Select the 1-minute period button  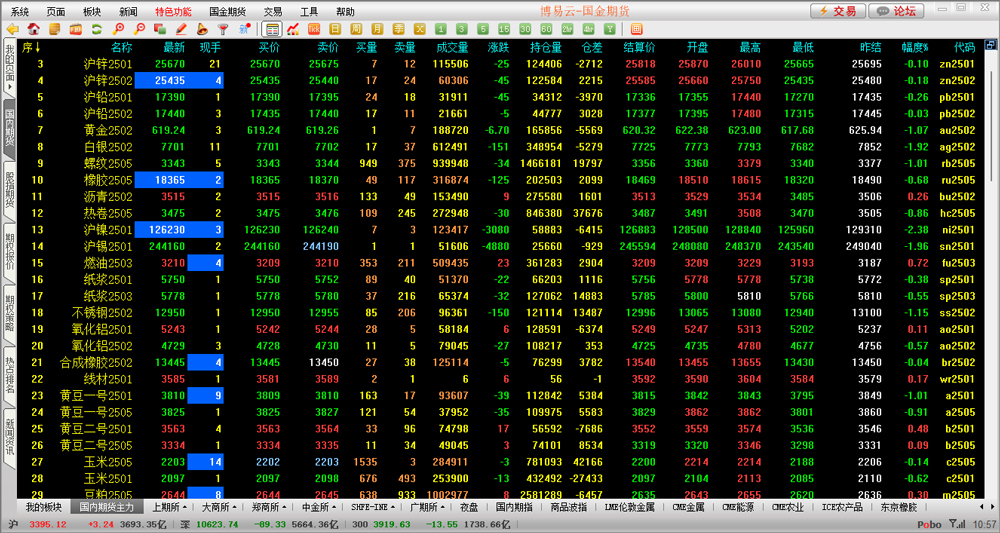pos(441,29)
